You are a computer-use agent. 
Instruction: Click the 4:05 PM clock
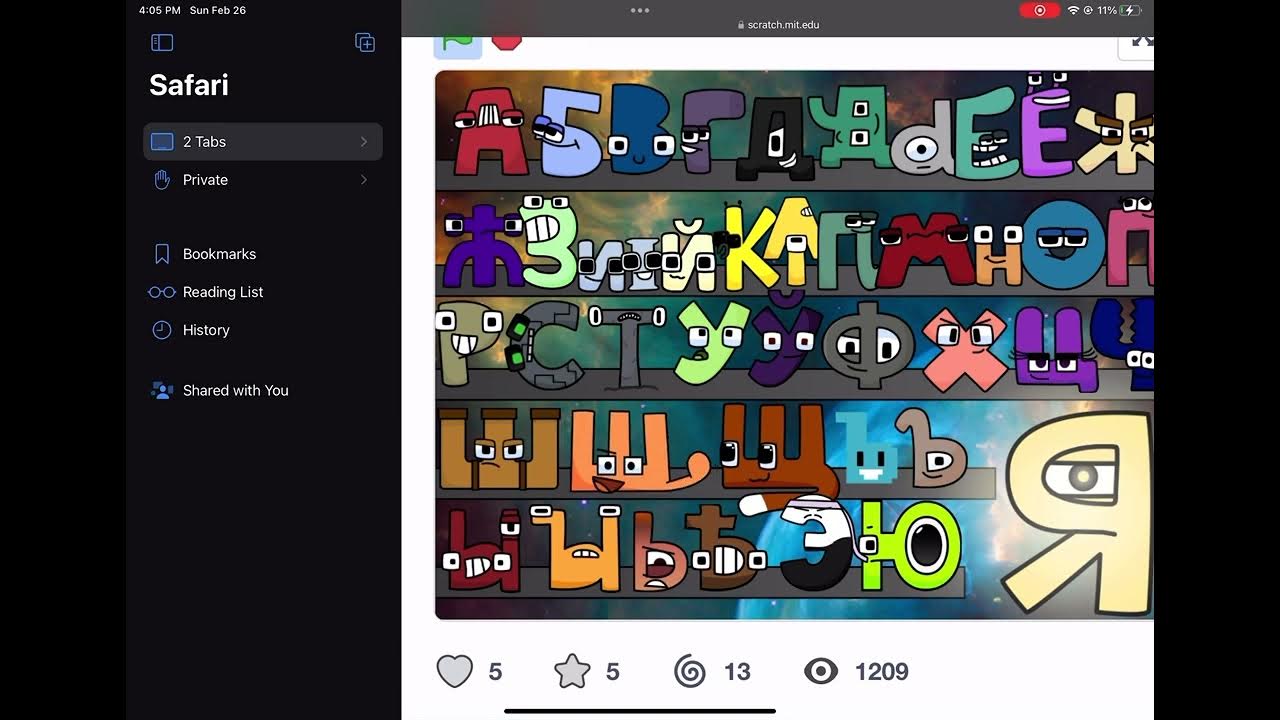(x=160, y=10)
